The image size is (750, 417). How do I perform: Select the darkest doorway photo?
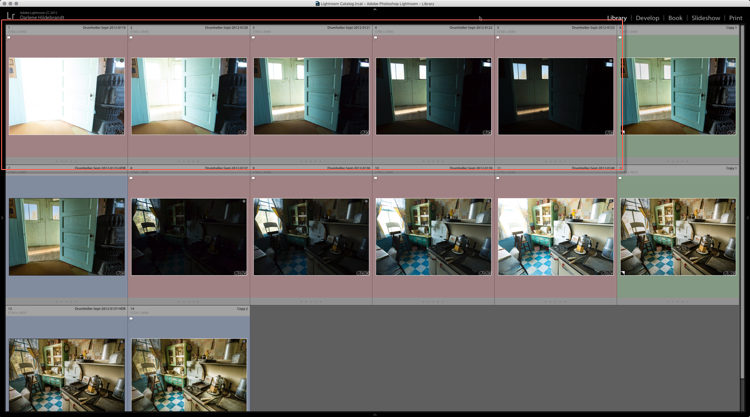point(556,96)
